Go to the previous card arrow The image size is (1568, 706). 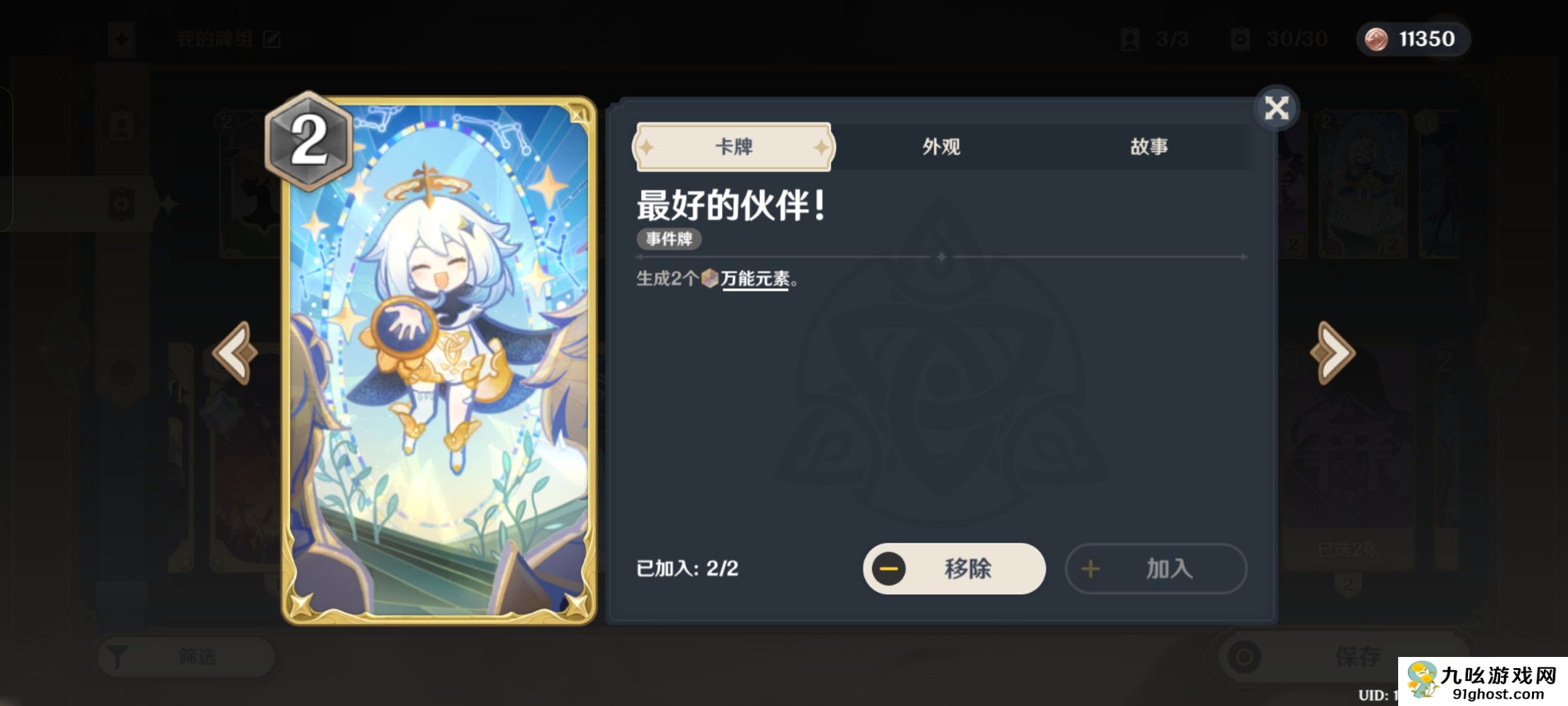tap(235, 353)
